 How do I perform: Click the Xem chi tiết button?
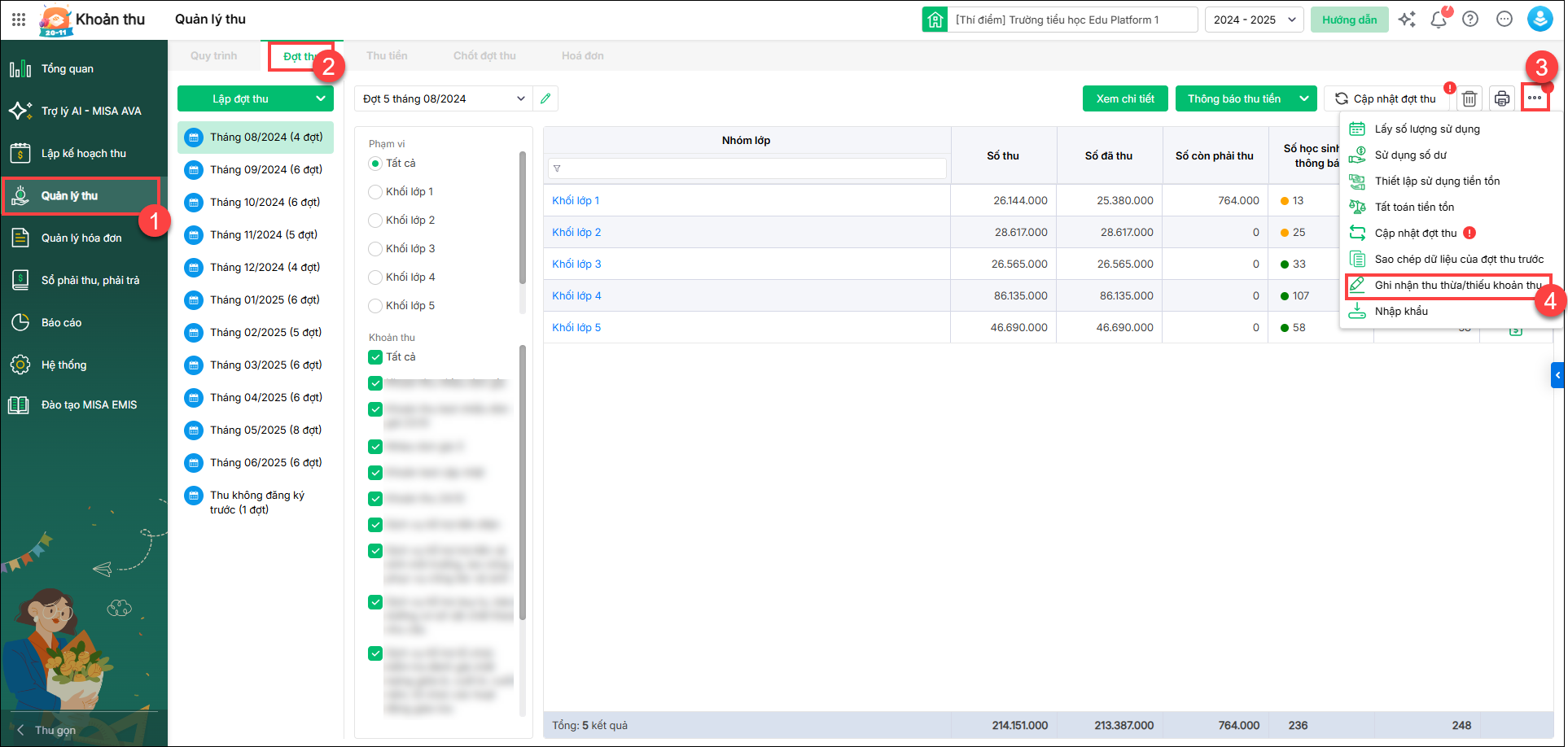click(x=1125, y=98)
